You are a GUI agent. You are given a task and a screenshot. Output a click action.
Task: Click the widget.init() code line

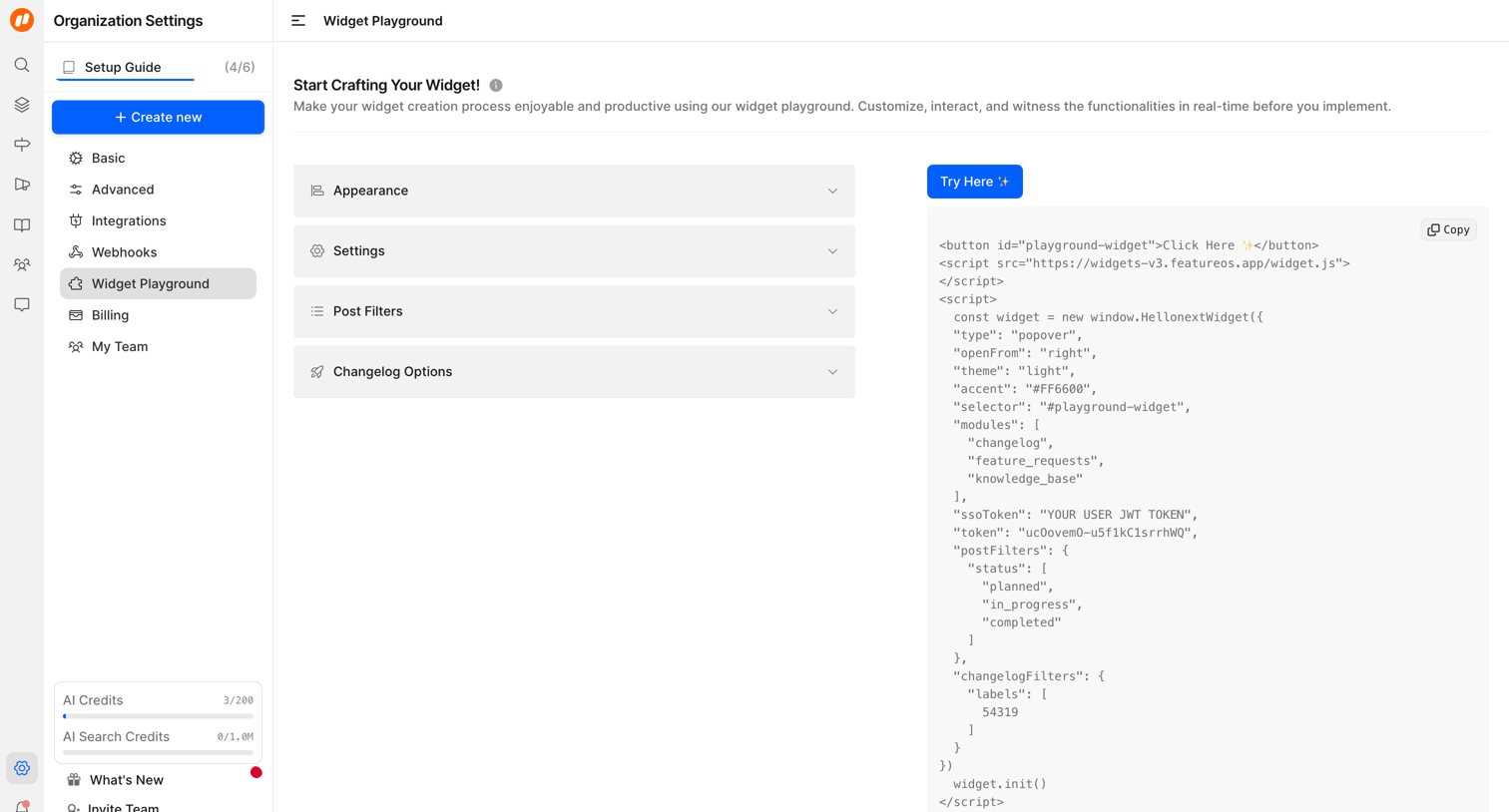point(1000,784)
